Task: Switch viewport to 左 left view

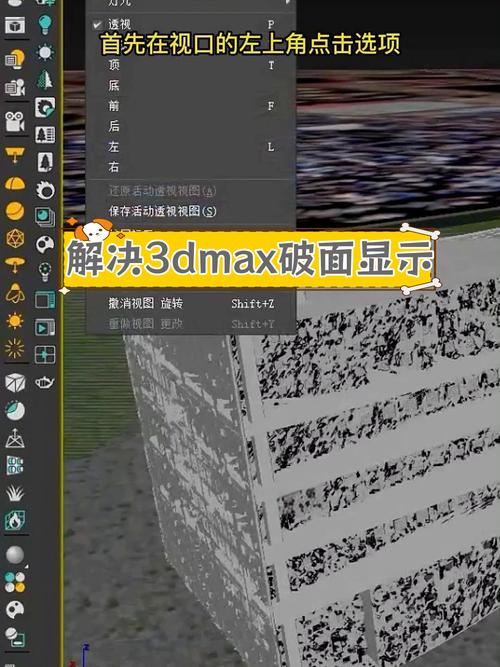Action: (191, 147)
